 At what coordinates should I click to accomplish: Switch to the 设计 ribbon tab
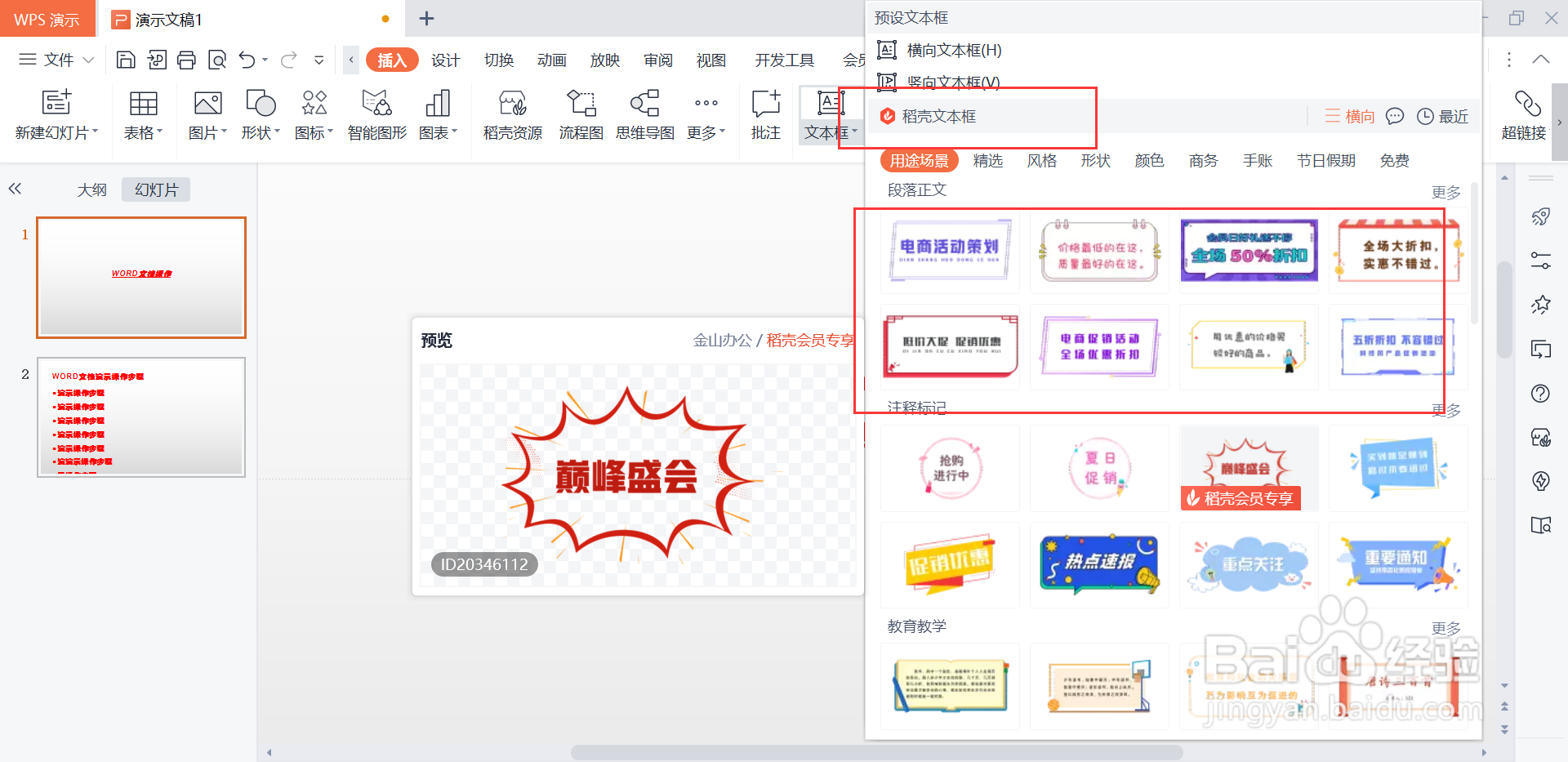tap(446, 60)
